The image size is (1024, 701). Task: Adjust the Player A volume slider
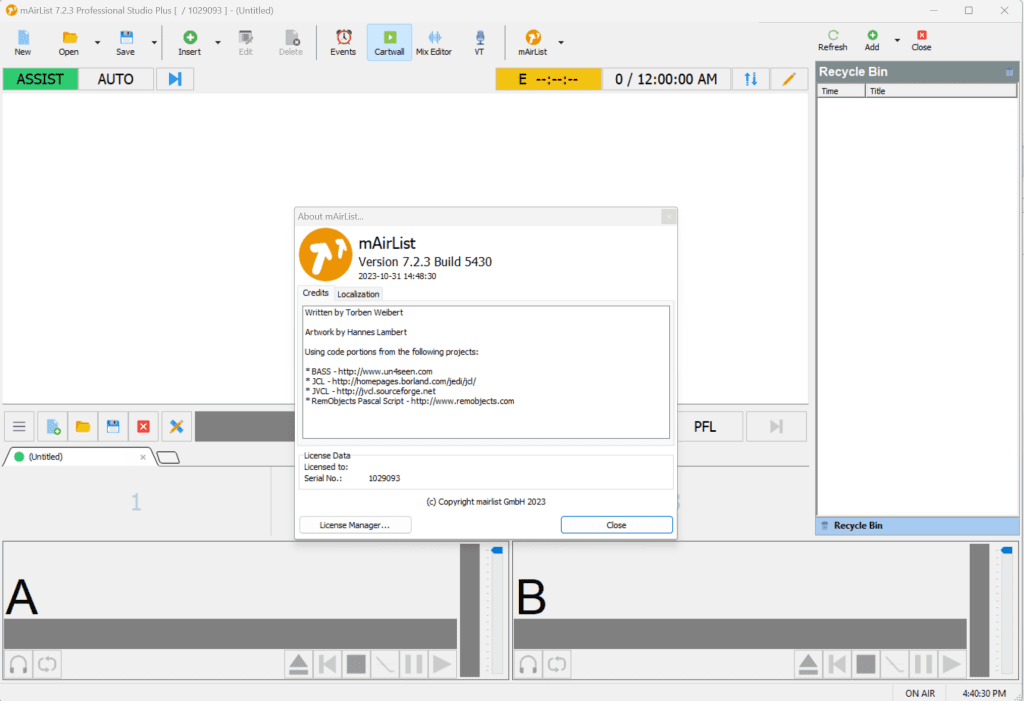point(496,551)
